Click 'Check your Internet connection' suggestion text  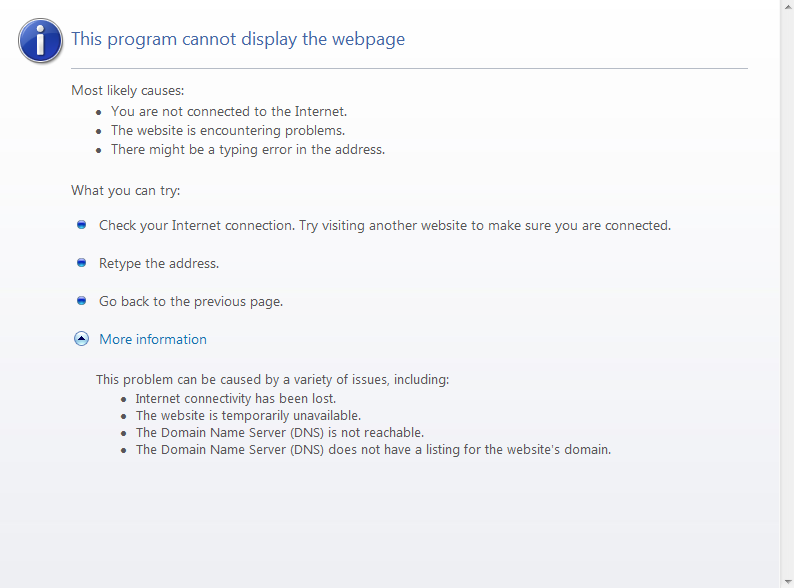click(385, 225)
